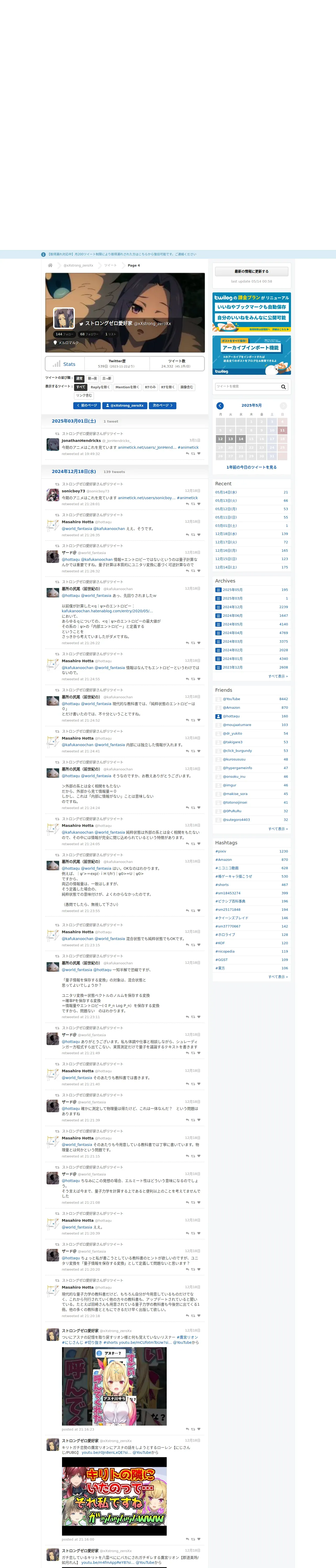Screen dimensions: 336x1568
Task: Select RTのみ filter
Action: 150,387
